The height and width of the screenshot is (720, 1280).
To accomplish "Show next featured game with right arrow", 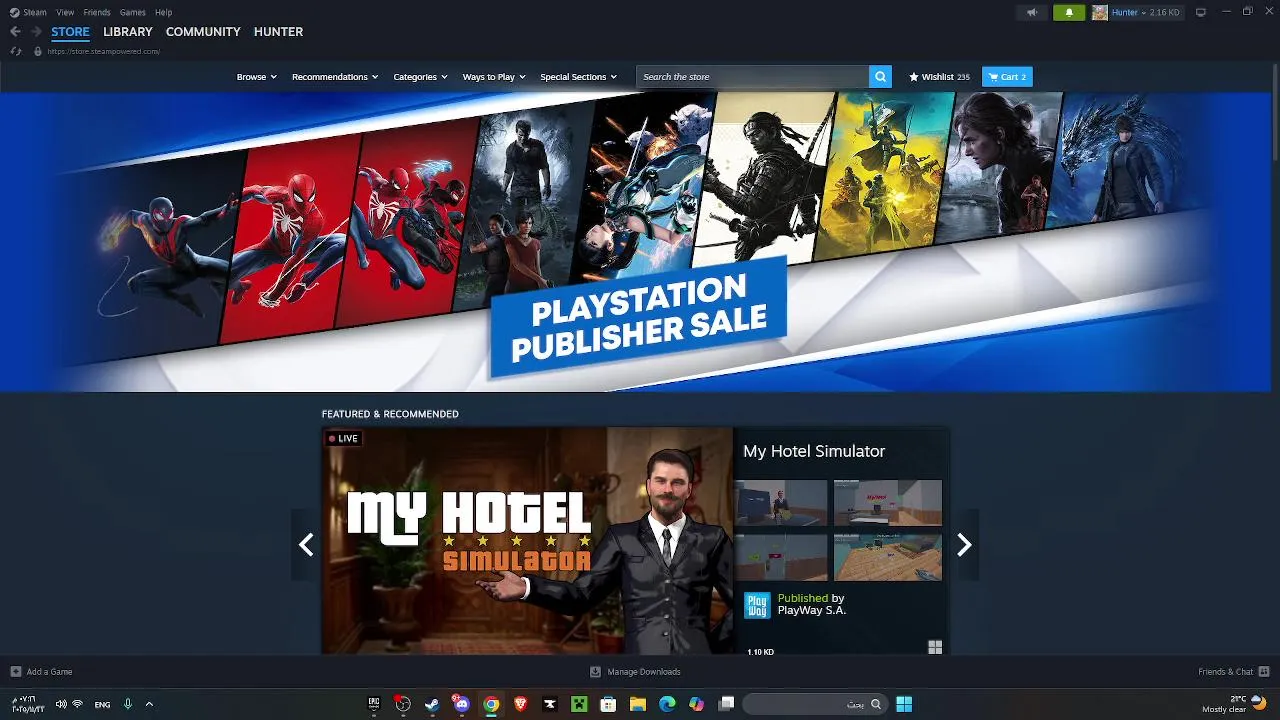I will [x=964, y=545].
